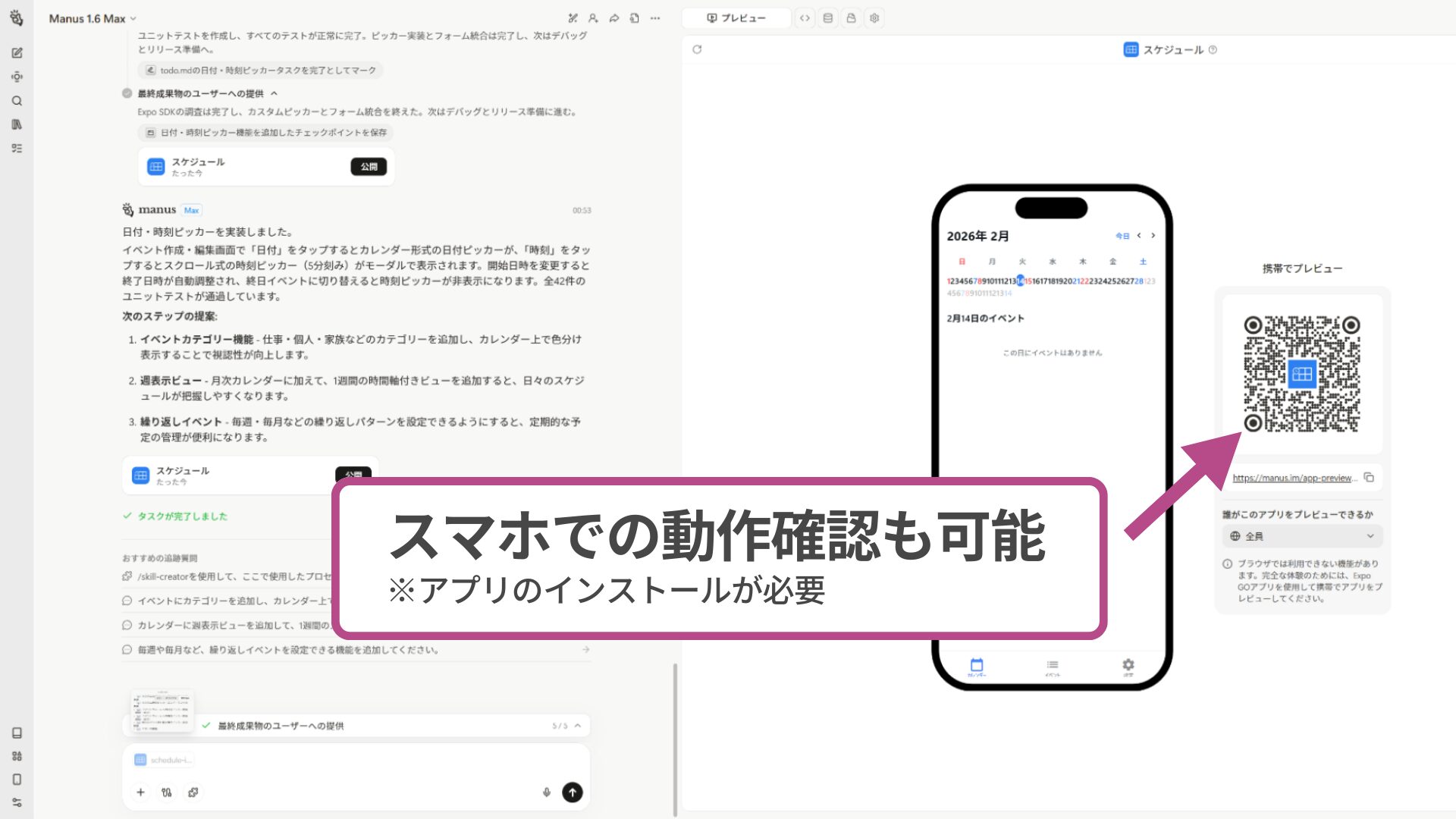Click the share arrow icon in the top toolbar

click(613, 17)
